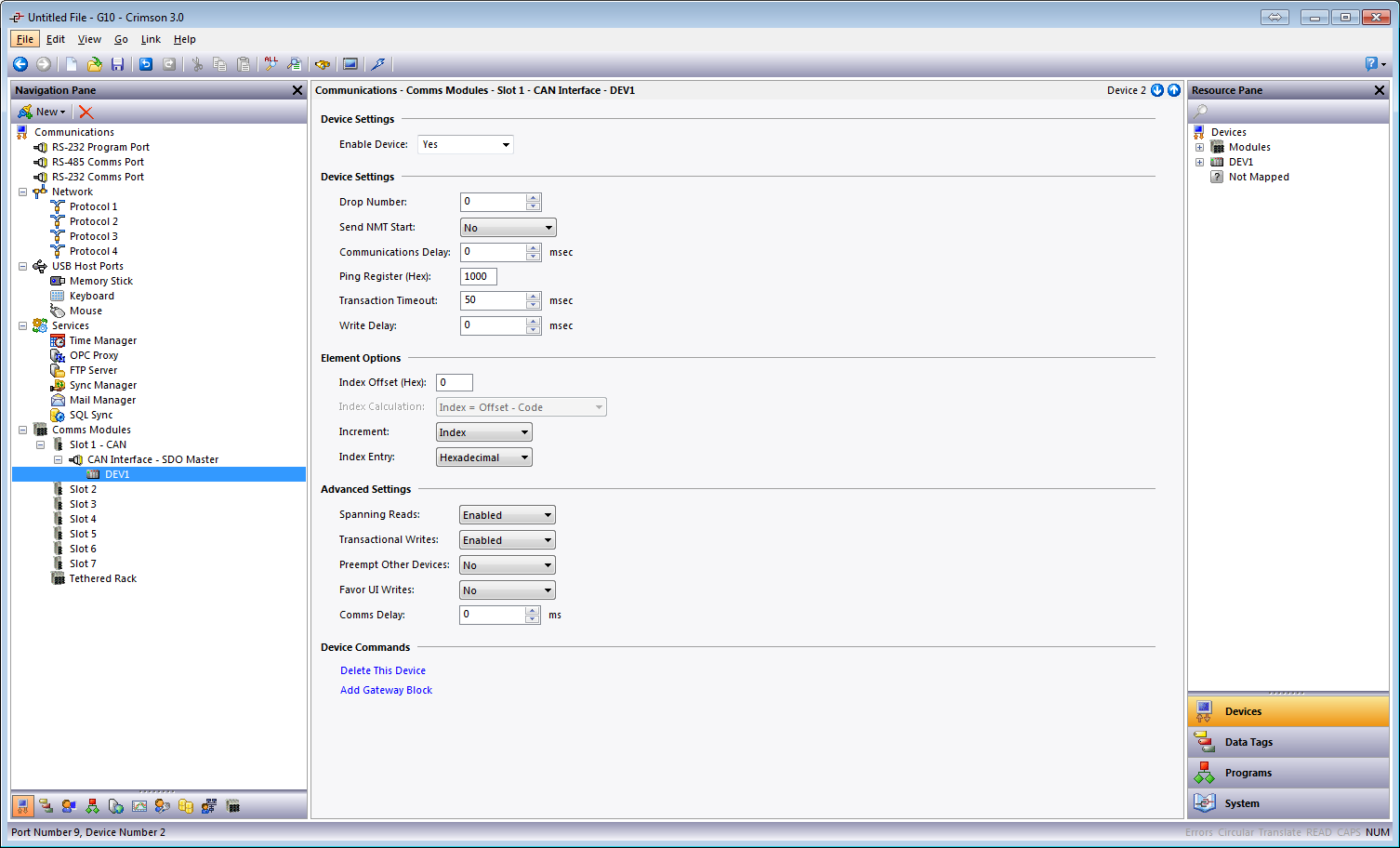1400x848 pixels.
Task: Decrease Communications Delay with down spinner
Action: 534,257
